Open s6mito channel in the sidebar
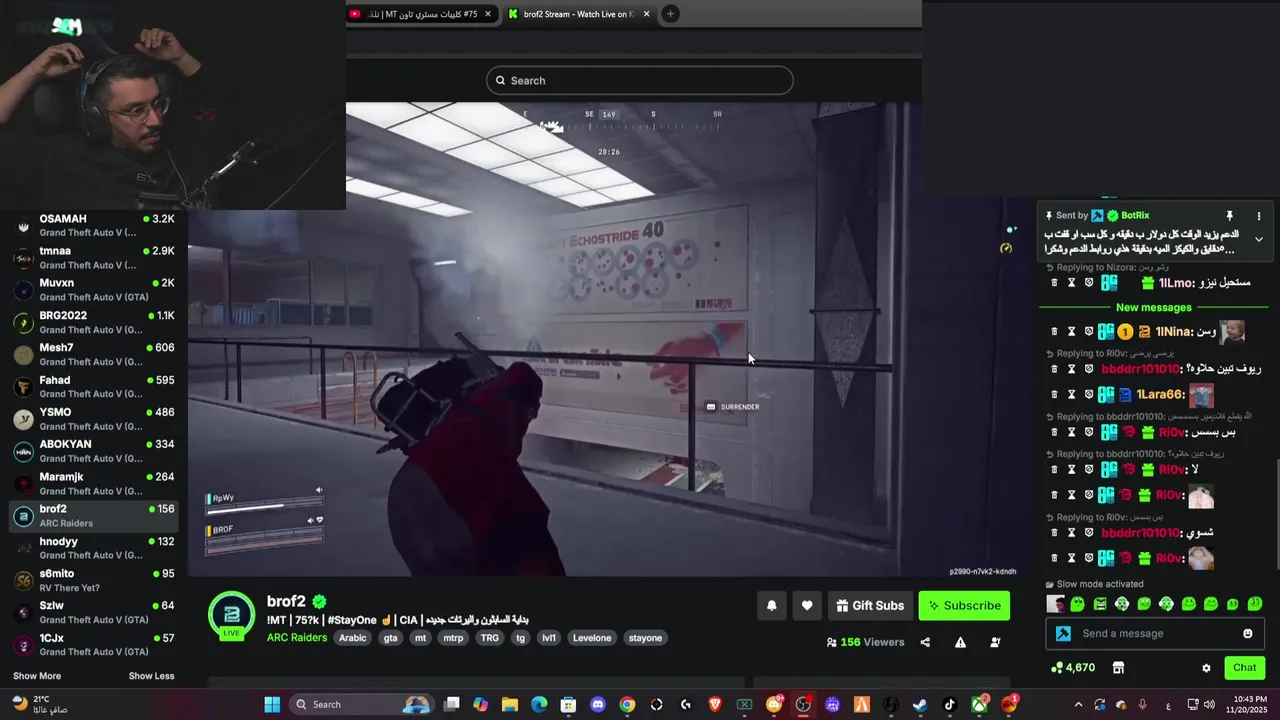1280x720 pixels. pos(94,581)
